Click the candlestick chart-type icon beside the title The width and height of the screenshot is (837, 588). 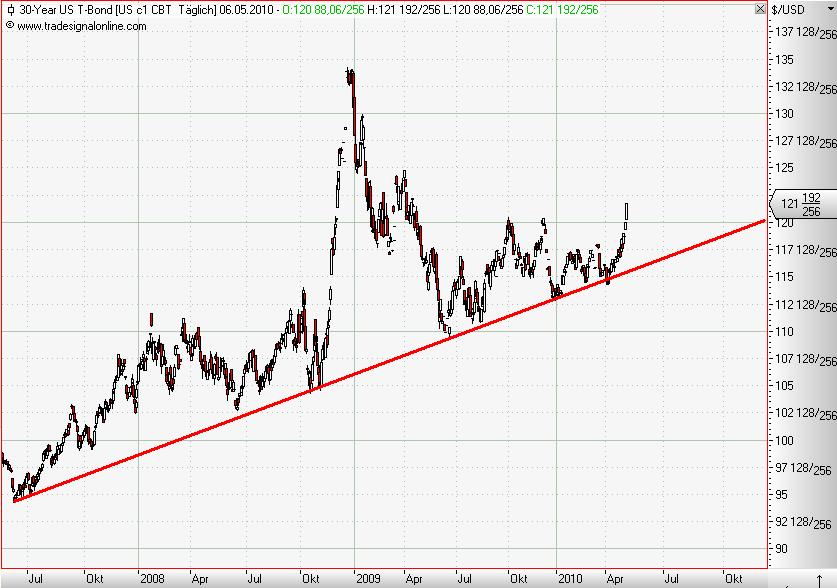(x=11, y=10)
